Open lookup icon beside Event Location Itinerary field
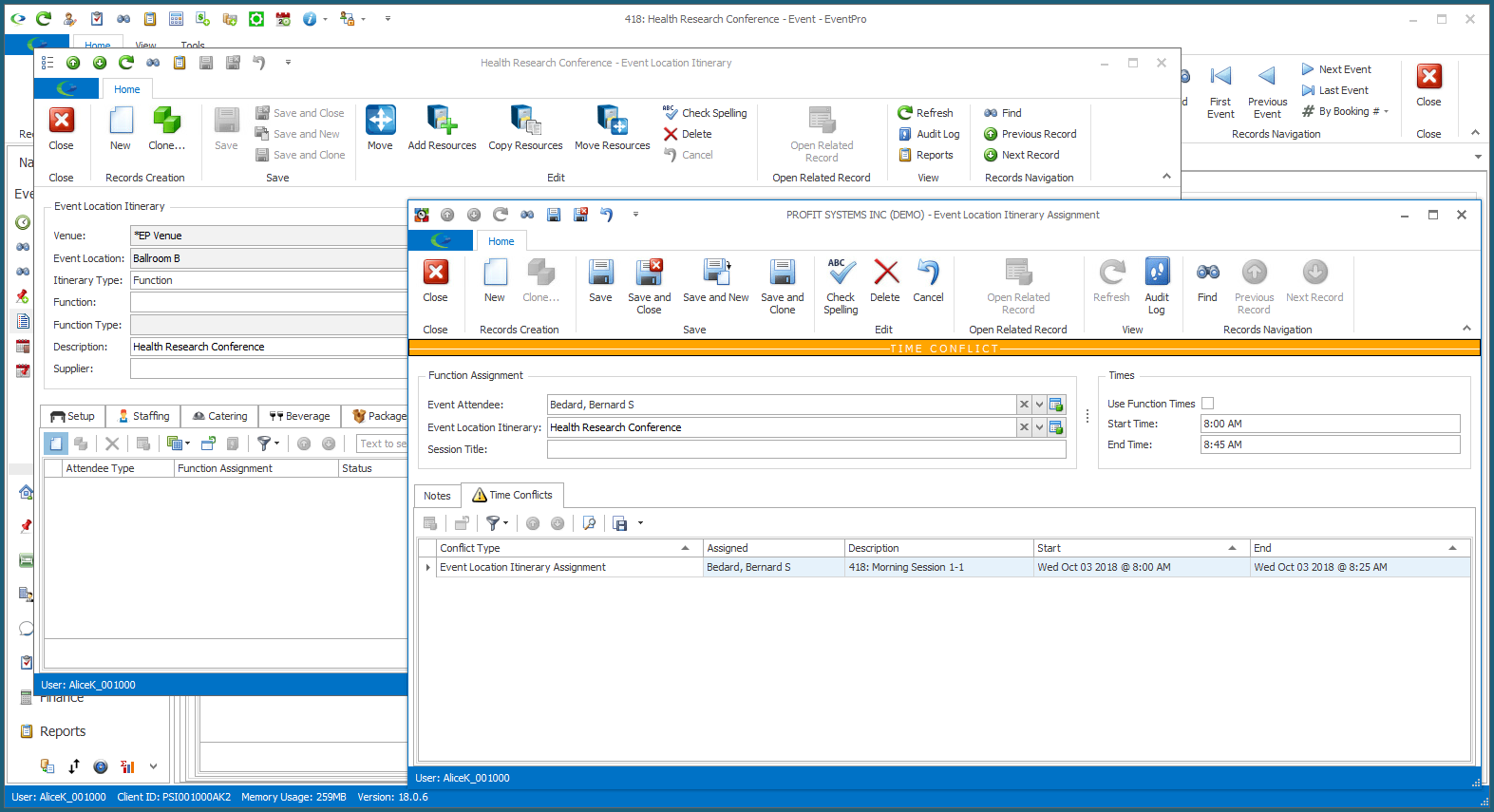1494x812 pixels. click(1056, 427)
